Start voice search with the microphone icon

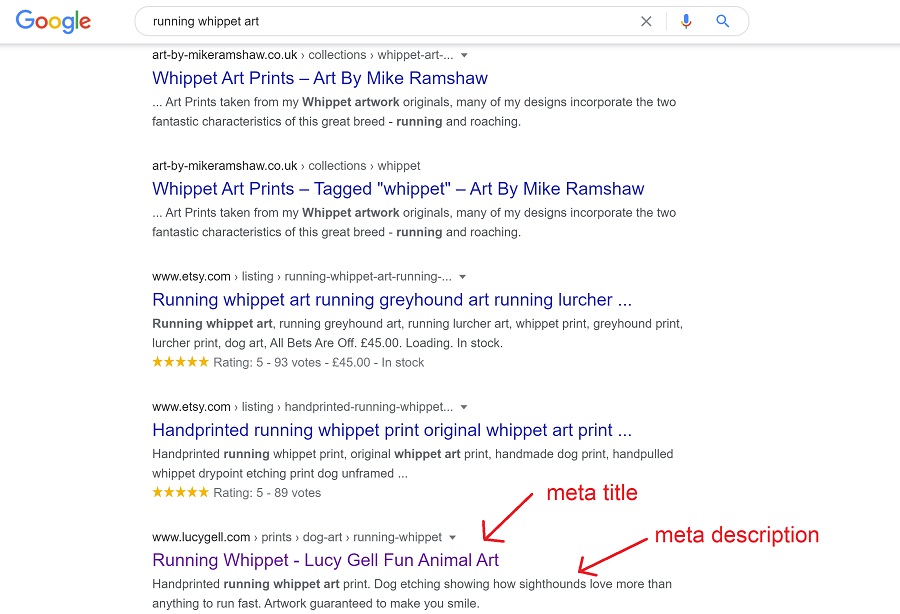tap(685, 21)
